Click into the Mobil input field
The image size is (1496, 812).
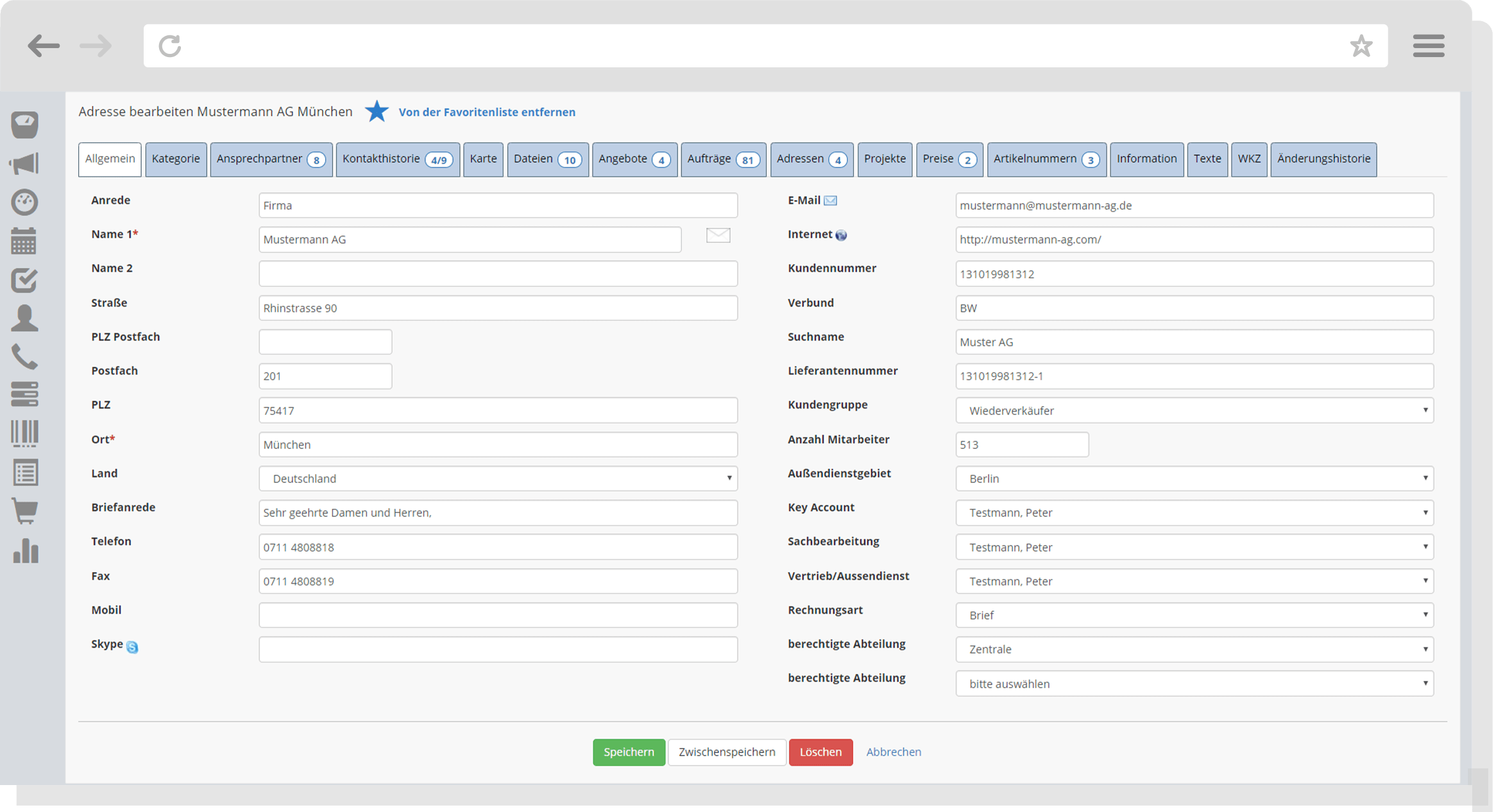pos(498,615)
